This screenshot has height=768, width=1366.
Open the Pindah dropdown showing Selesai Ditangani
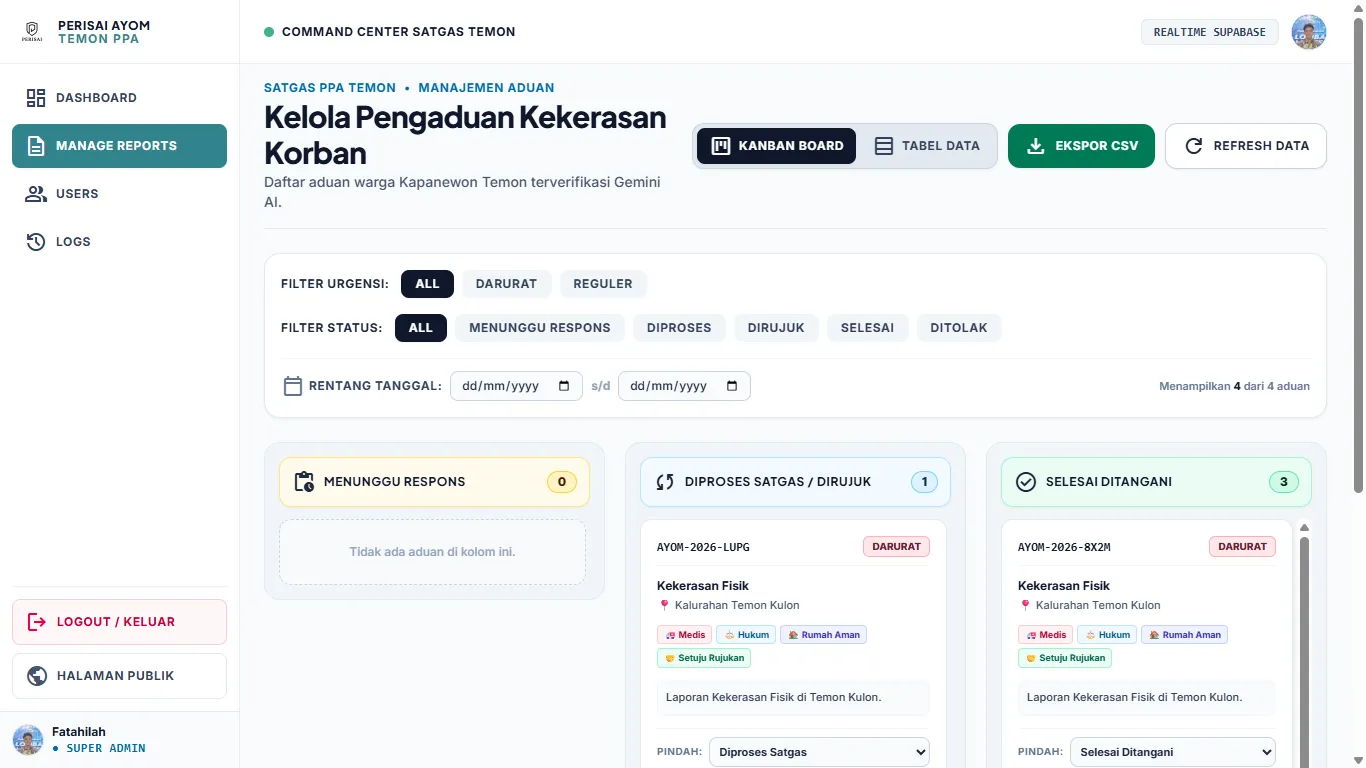pyautogui.click(x=1172, y=752)
